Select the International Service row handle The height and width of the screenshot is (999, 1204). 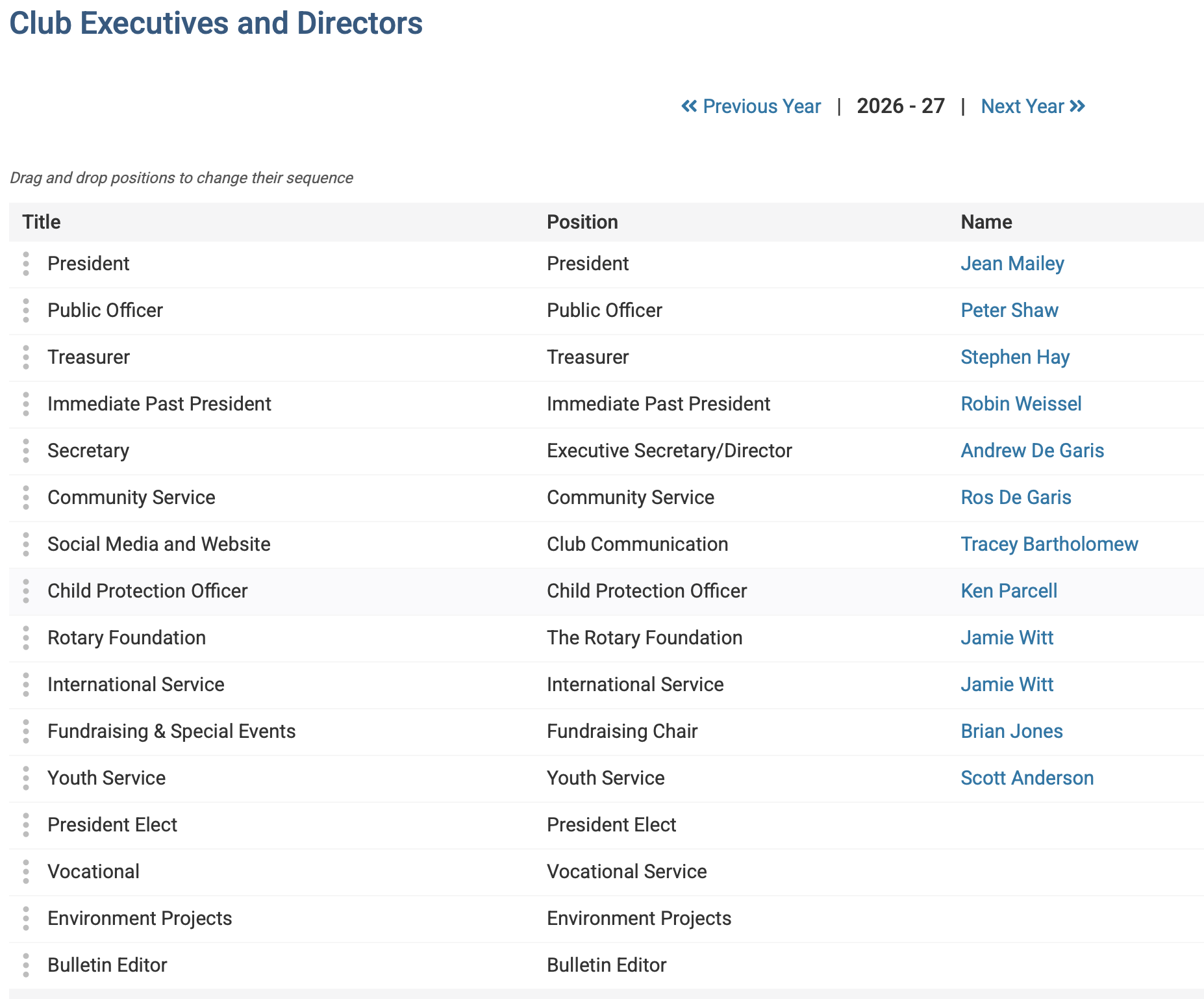[x=26, y=685]
